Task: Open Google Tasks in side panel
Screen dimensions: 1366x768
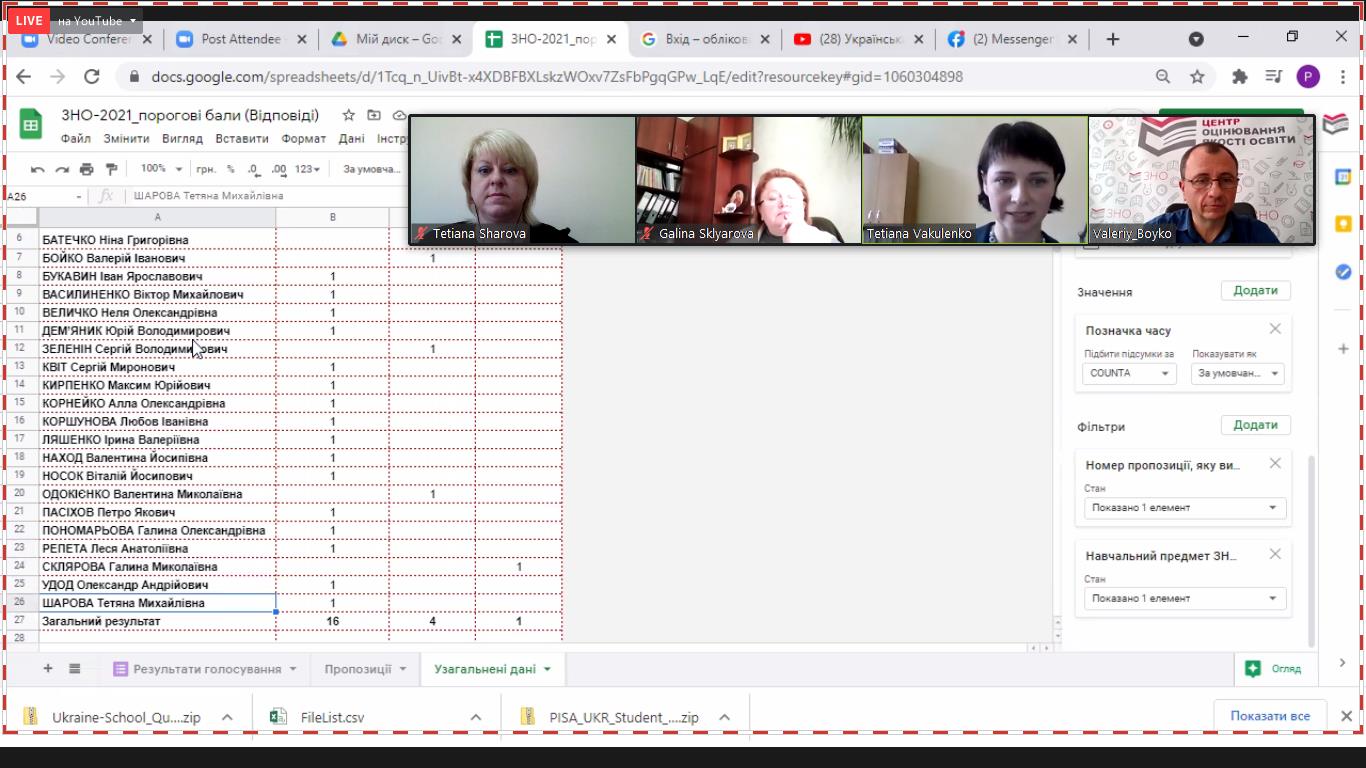Action: pos(1343,272)
